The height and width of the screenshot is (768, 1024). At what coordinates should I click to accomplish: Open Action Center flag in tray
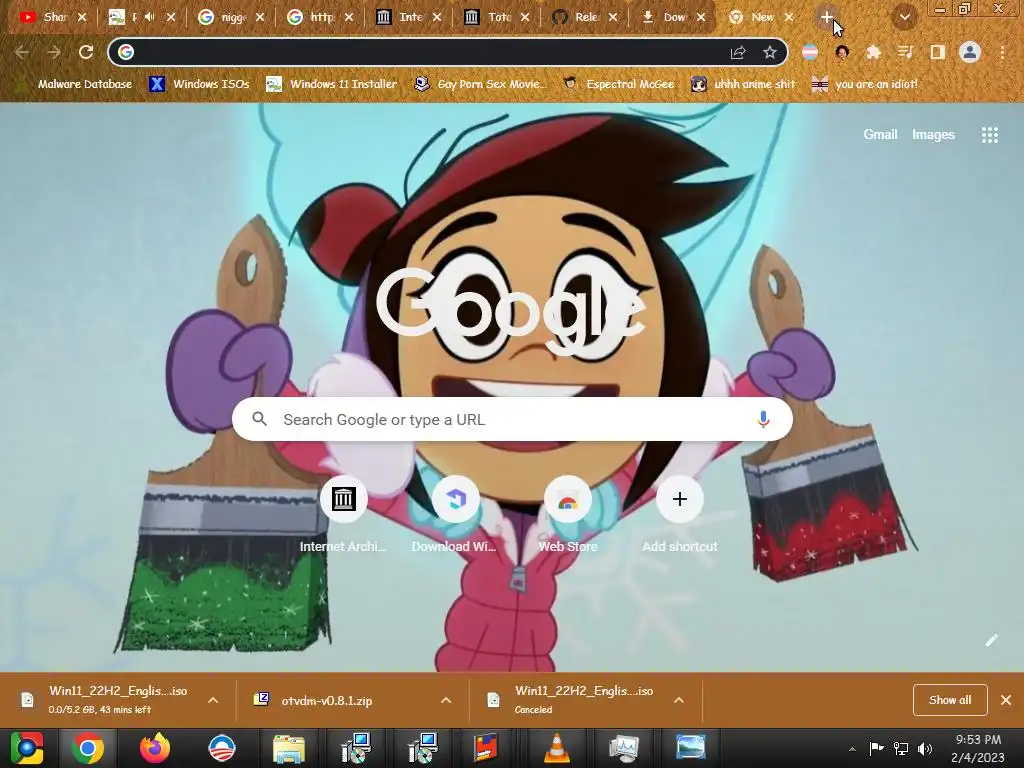pos(876,748)
